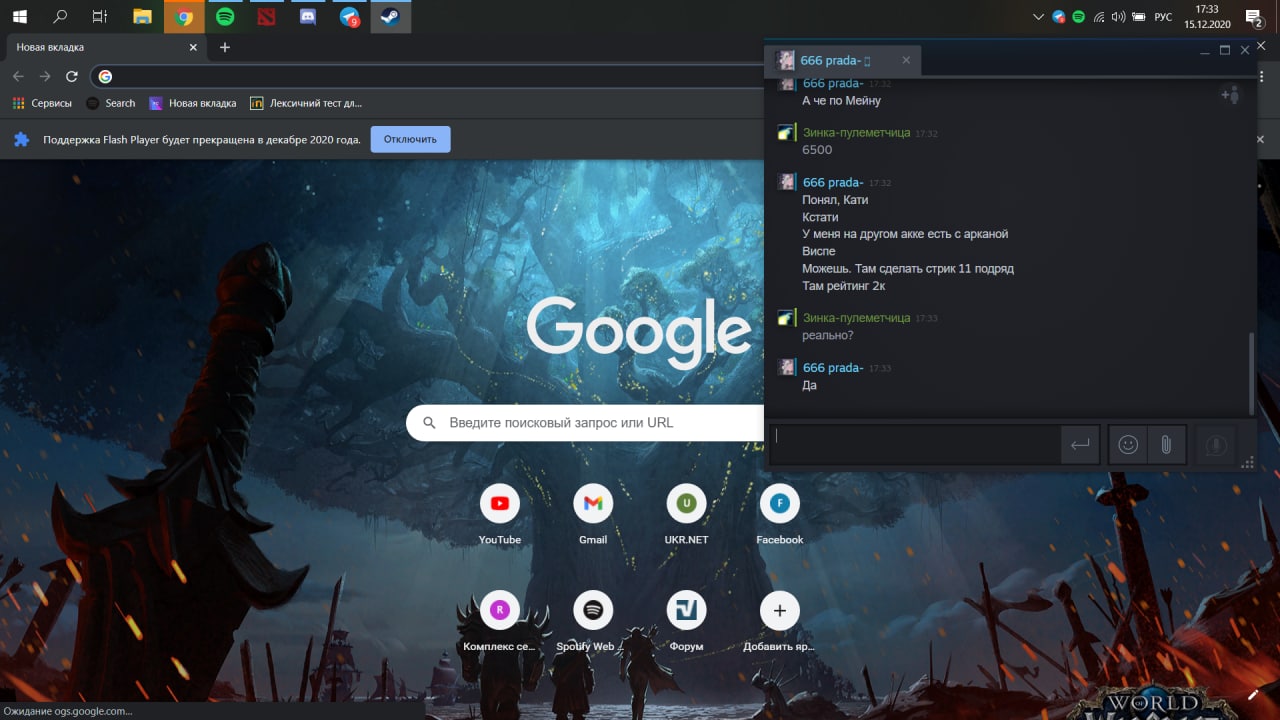This screenshot has width=1280, height=720.
Task: Click the Отключить Flash Player button
Action: pyautogui.click(x=410, y=140)
